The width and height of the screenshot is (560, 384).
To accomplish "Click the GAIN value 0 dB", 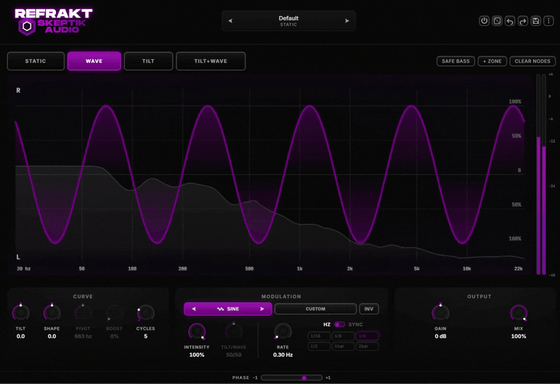I will (440, 336).
